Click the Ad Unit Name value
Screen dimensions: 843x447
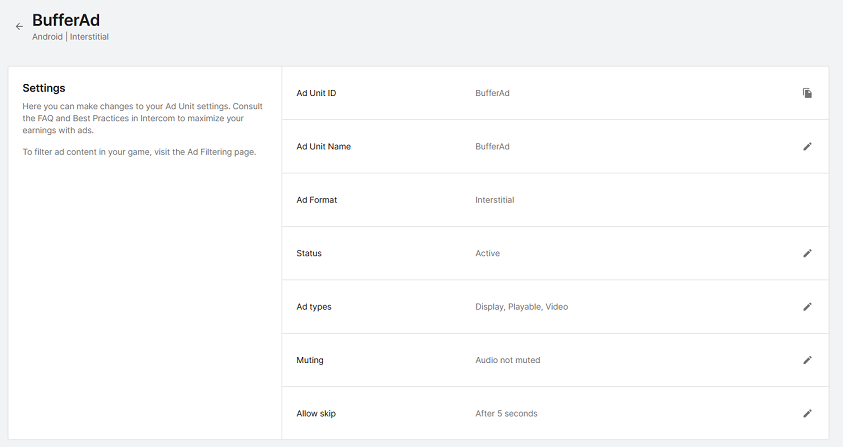(492, 146)
